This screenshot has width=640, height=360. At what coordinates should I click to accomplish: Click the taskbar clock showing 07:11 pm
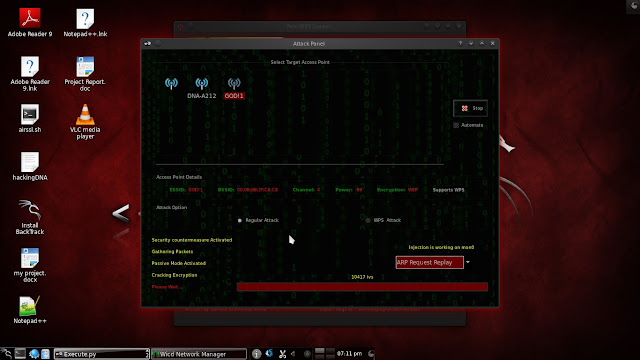[x=349, y=353]
